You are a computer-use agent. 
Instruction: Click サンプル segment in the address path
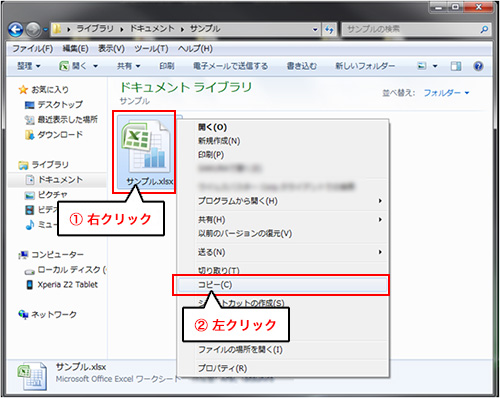tap(205, 29)
